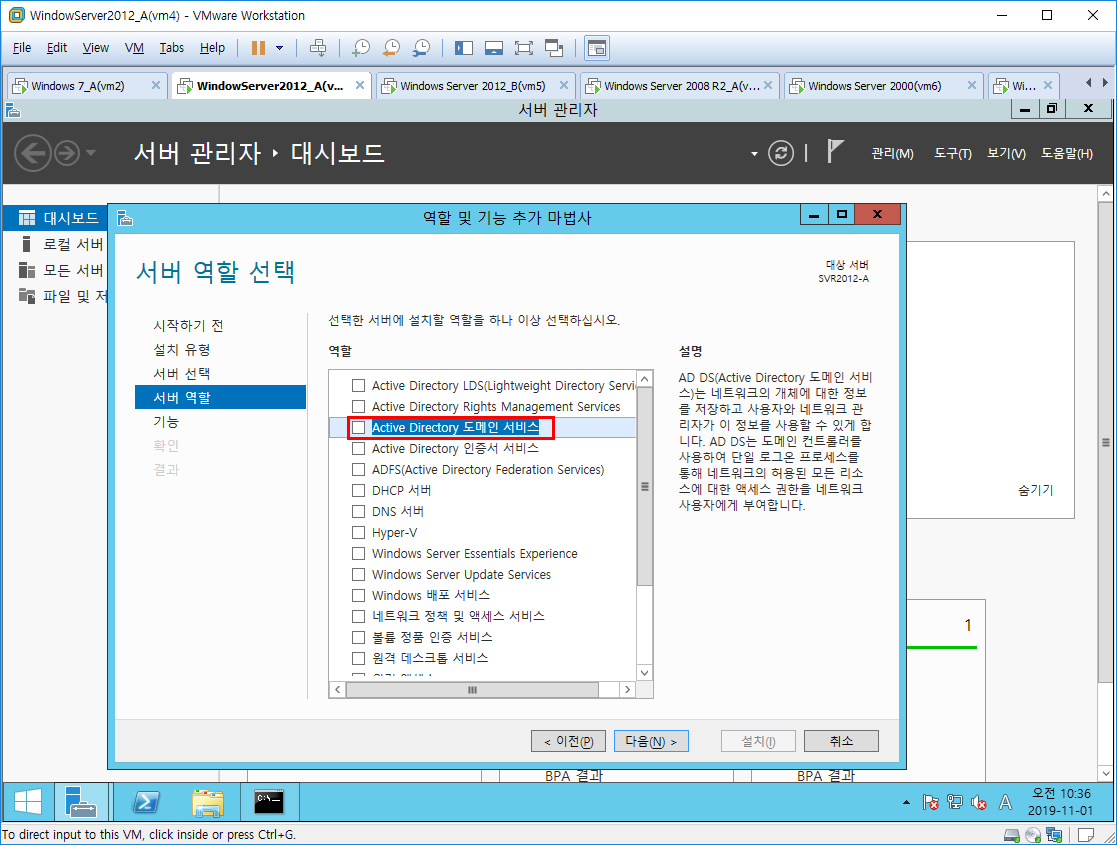1117x845 pixels.
Task: Check the DNS 서버 role
Action: coord(358,512)
